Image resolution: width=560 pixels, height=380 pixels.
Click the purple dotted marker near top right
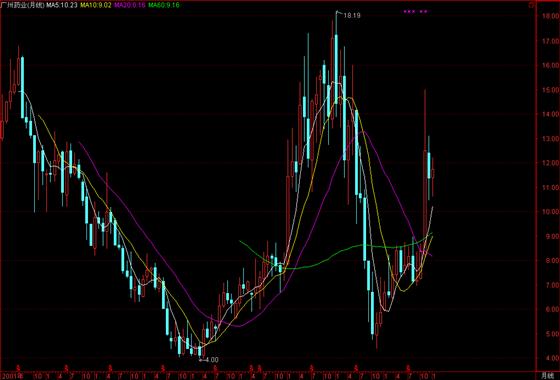(415, 11)
